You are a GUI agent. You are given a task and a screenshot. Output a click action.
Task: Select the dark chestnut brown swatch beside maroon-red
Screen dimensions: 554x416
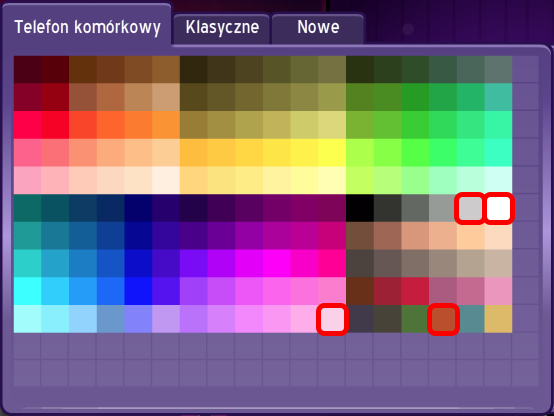click(360, 291)
